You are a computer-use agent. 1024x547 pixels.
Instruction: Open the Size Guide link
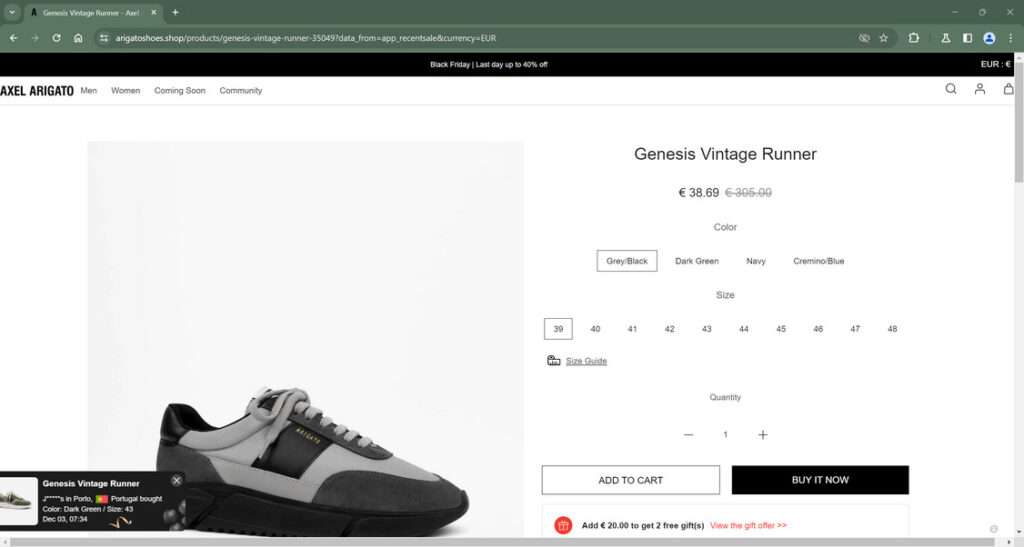click(x=586, y=361)
